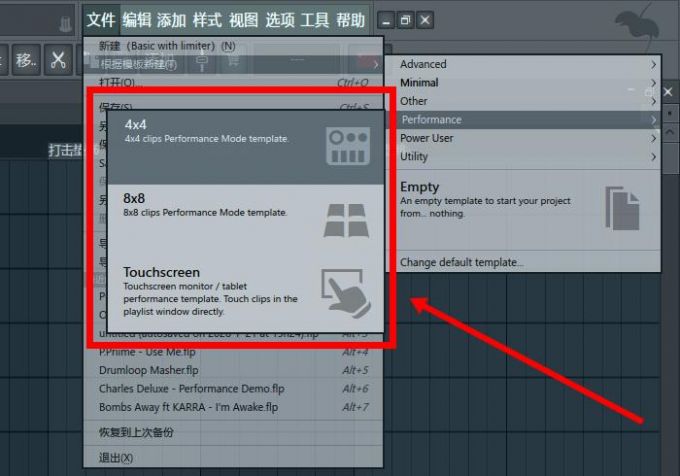Choose 新建 (Basic with limiter)
The width and height of the screenshot is (680, 476).
(233, 46)
